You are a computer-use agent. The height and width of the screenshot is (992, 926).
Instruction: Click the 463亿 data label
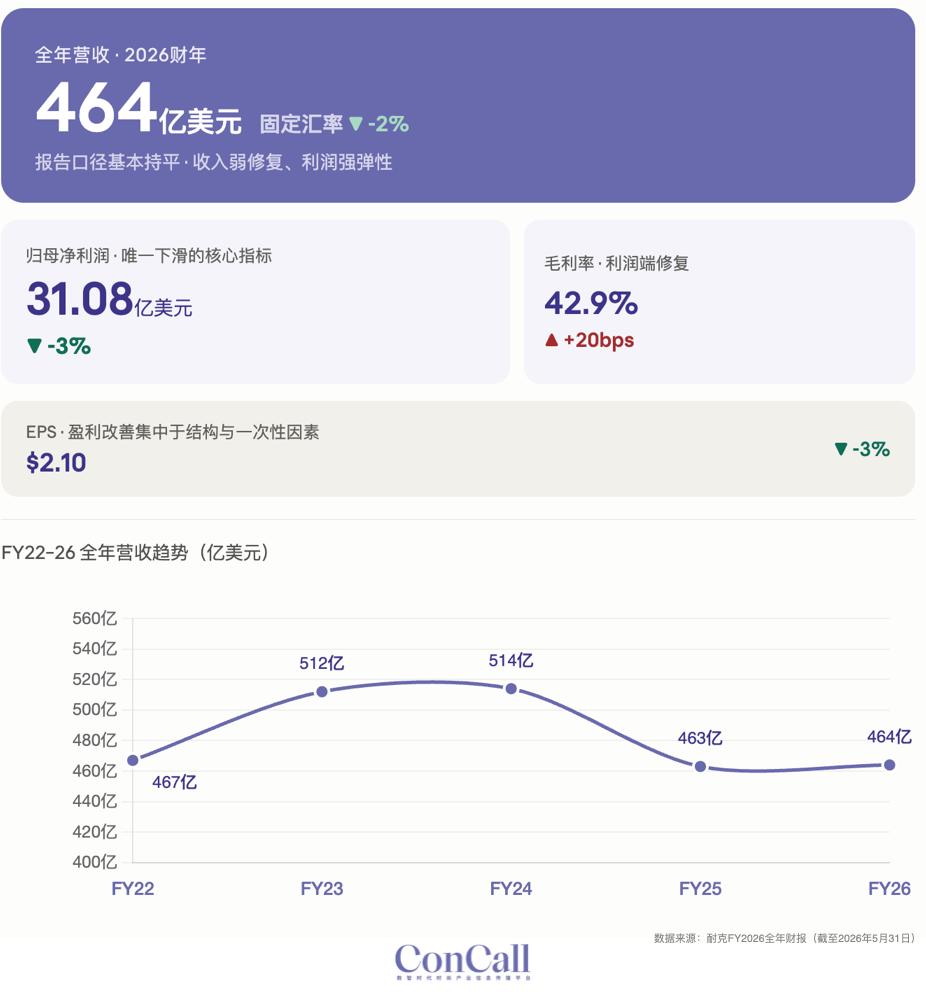coord(700,738)
